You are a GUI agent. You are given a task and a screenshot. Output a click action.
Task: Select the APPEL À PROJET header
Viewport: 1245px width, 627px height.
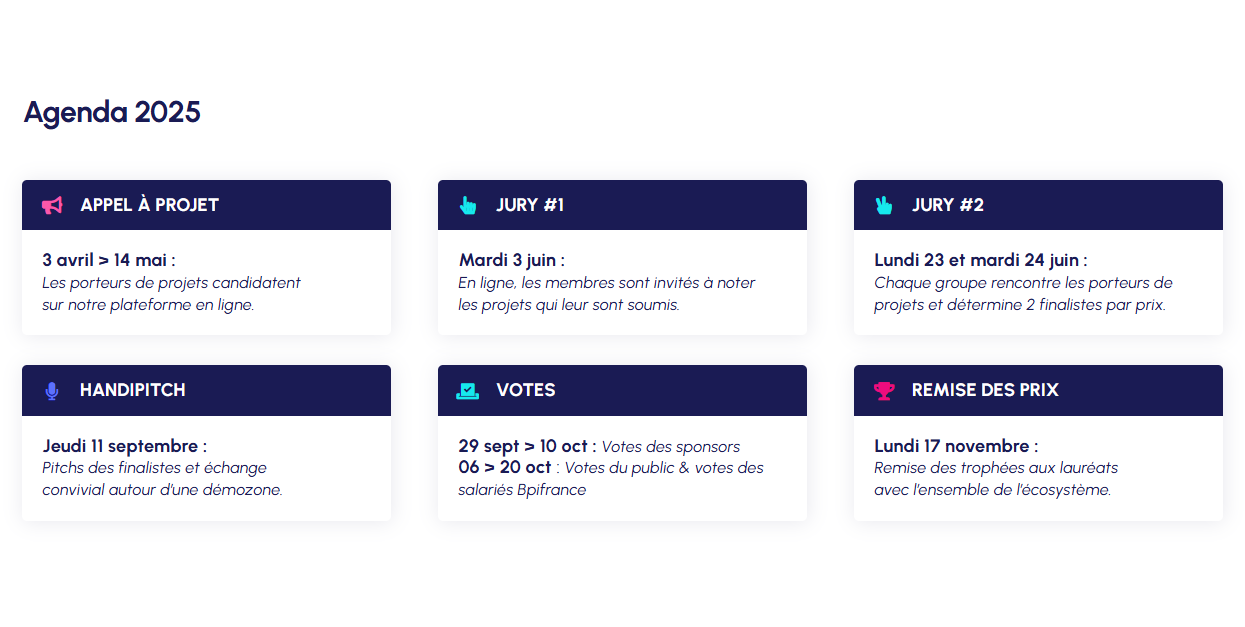206,205
